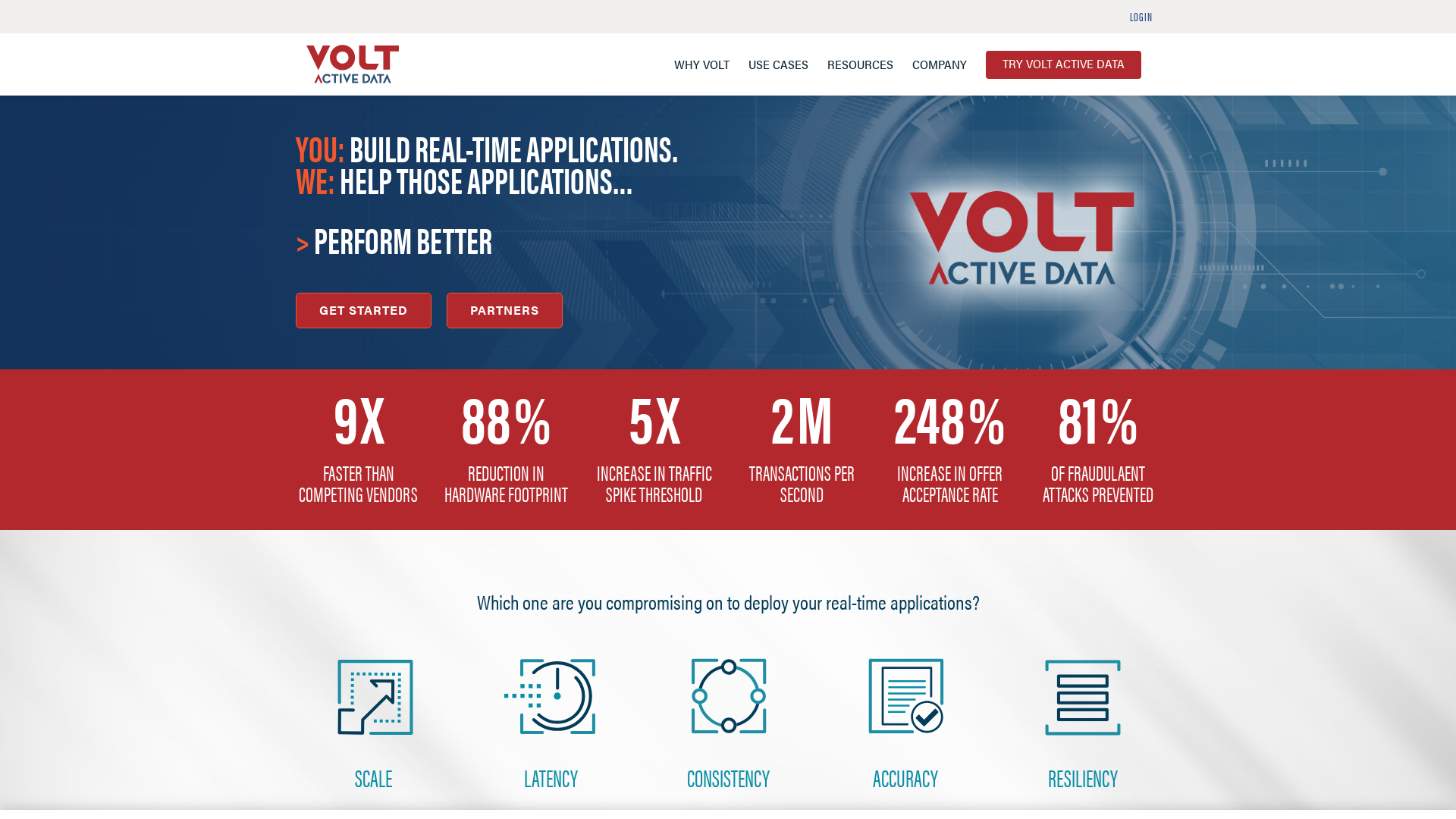Select the USE CASES menu item
The image size is (1456, 819).
pyautogui.click(x=778, y=64)
